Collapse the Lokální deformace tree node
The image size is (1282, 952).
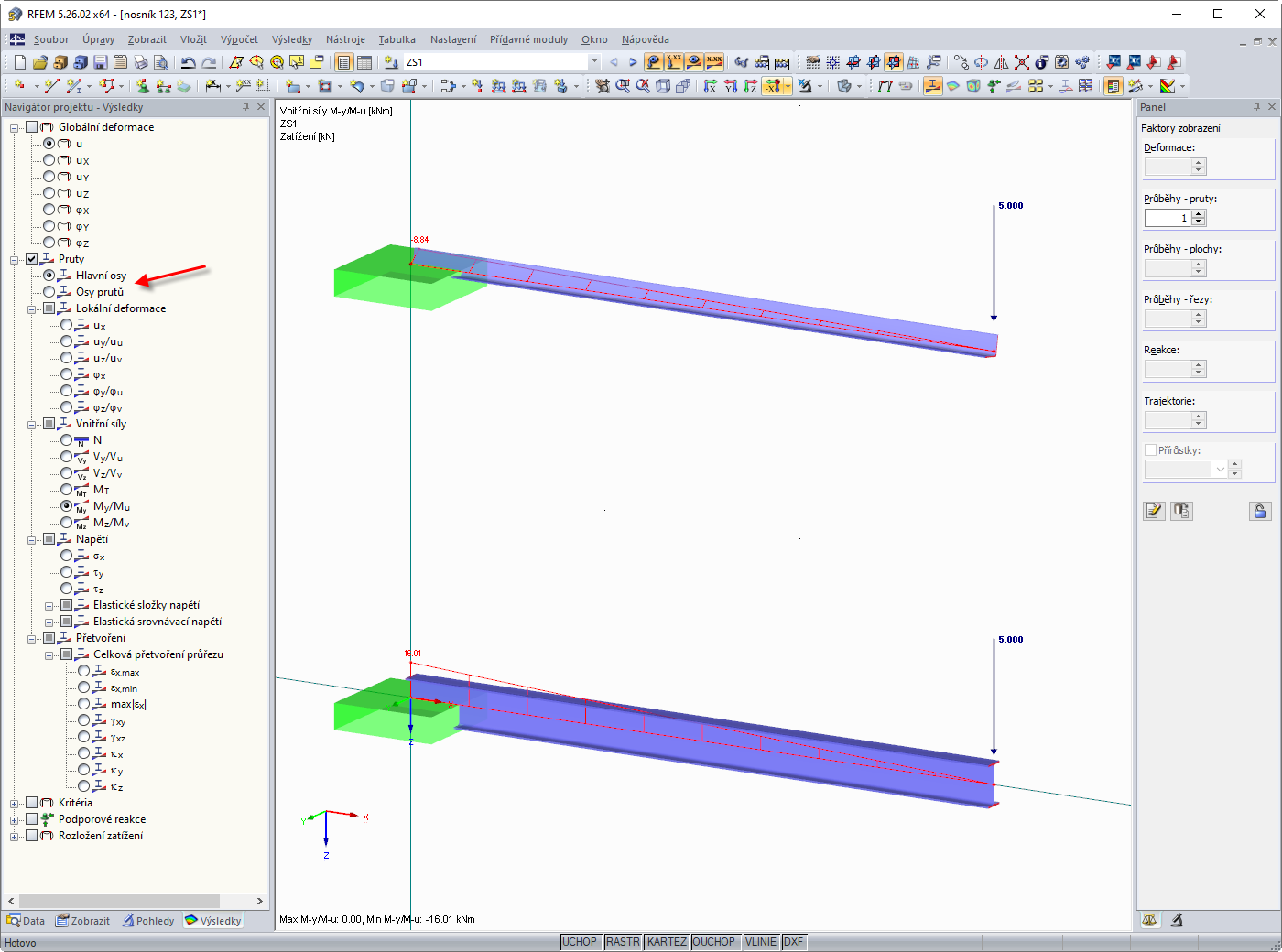tap(32, 308)
